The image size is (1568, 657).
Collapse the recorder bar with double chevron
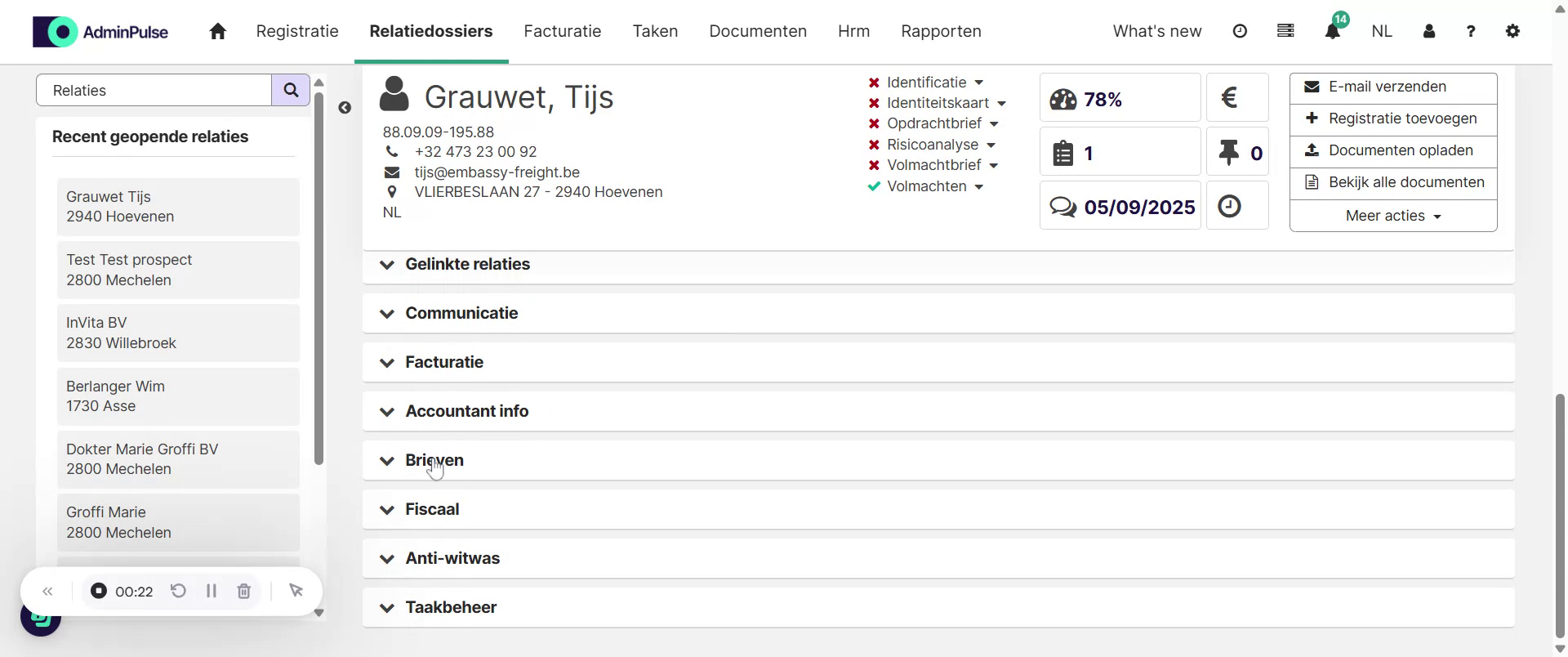[x=47, y=591]
